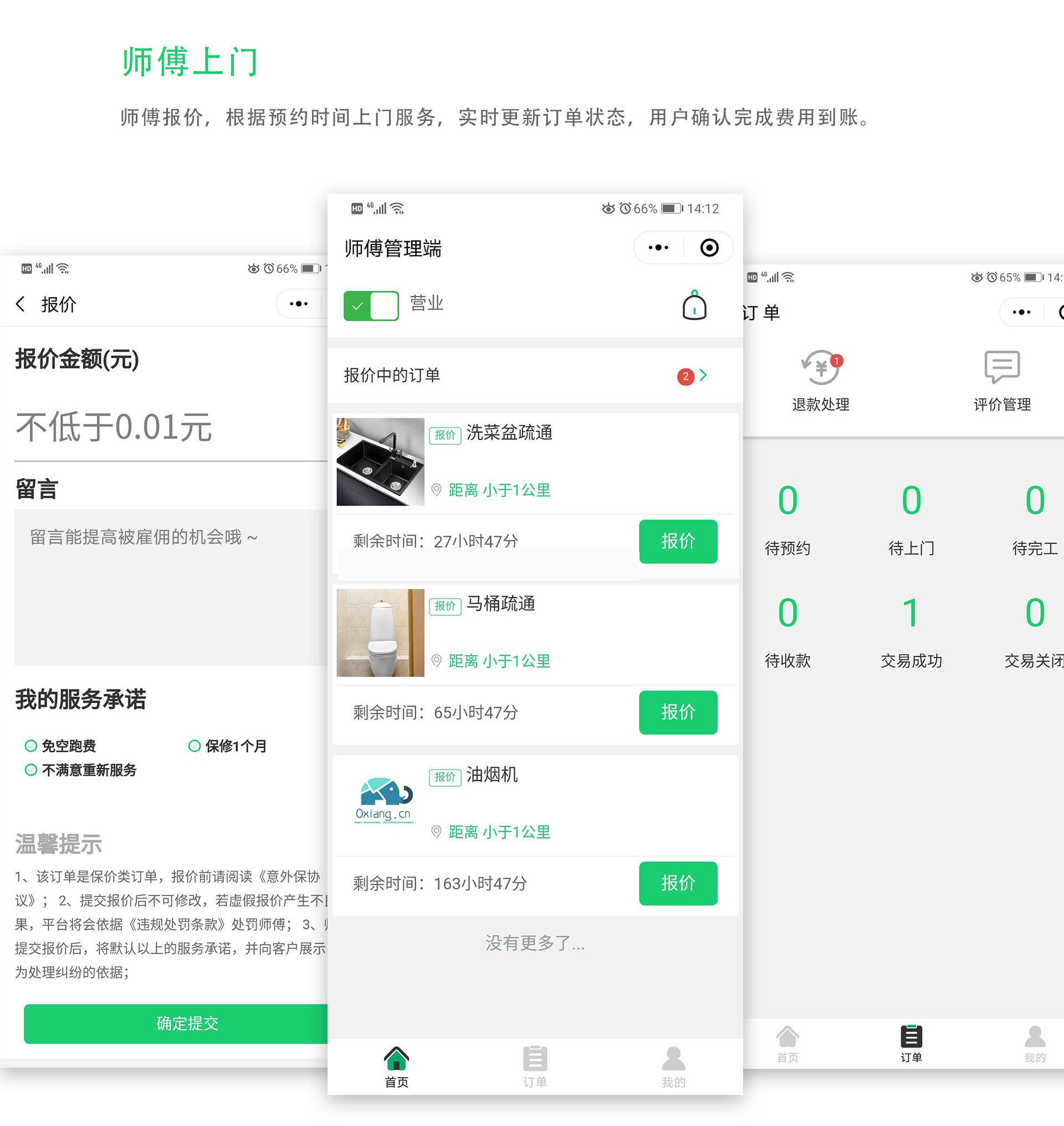Tap location pin icon for 油烟机
1064x1126 pixels.
tap(436, 832)
